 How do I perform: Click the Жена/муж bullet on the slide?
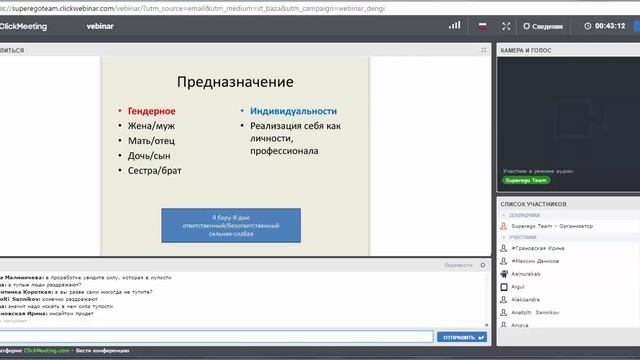tap(151, 126)
